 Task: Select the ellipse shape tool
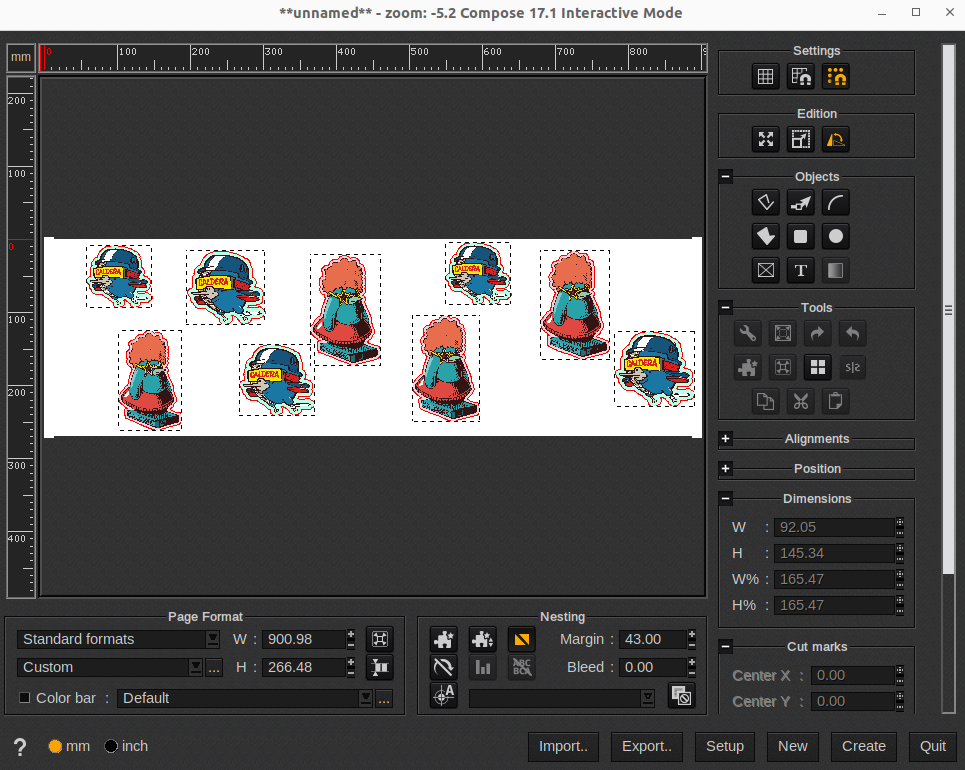(835, 236)
